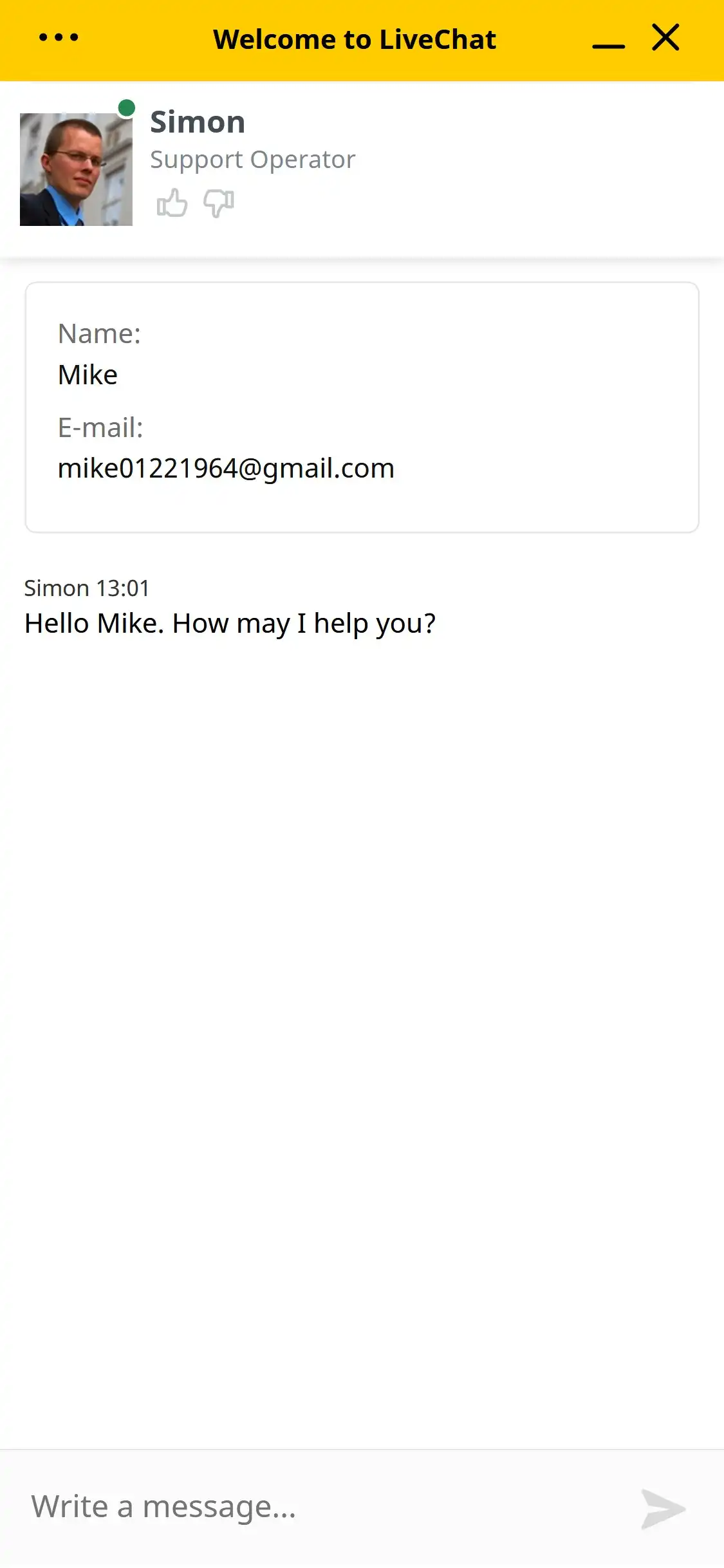
Task: Focus the "Write a message..." field
Action: click(x=322, y=1507)
